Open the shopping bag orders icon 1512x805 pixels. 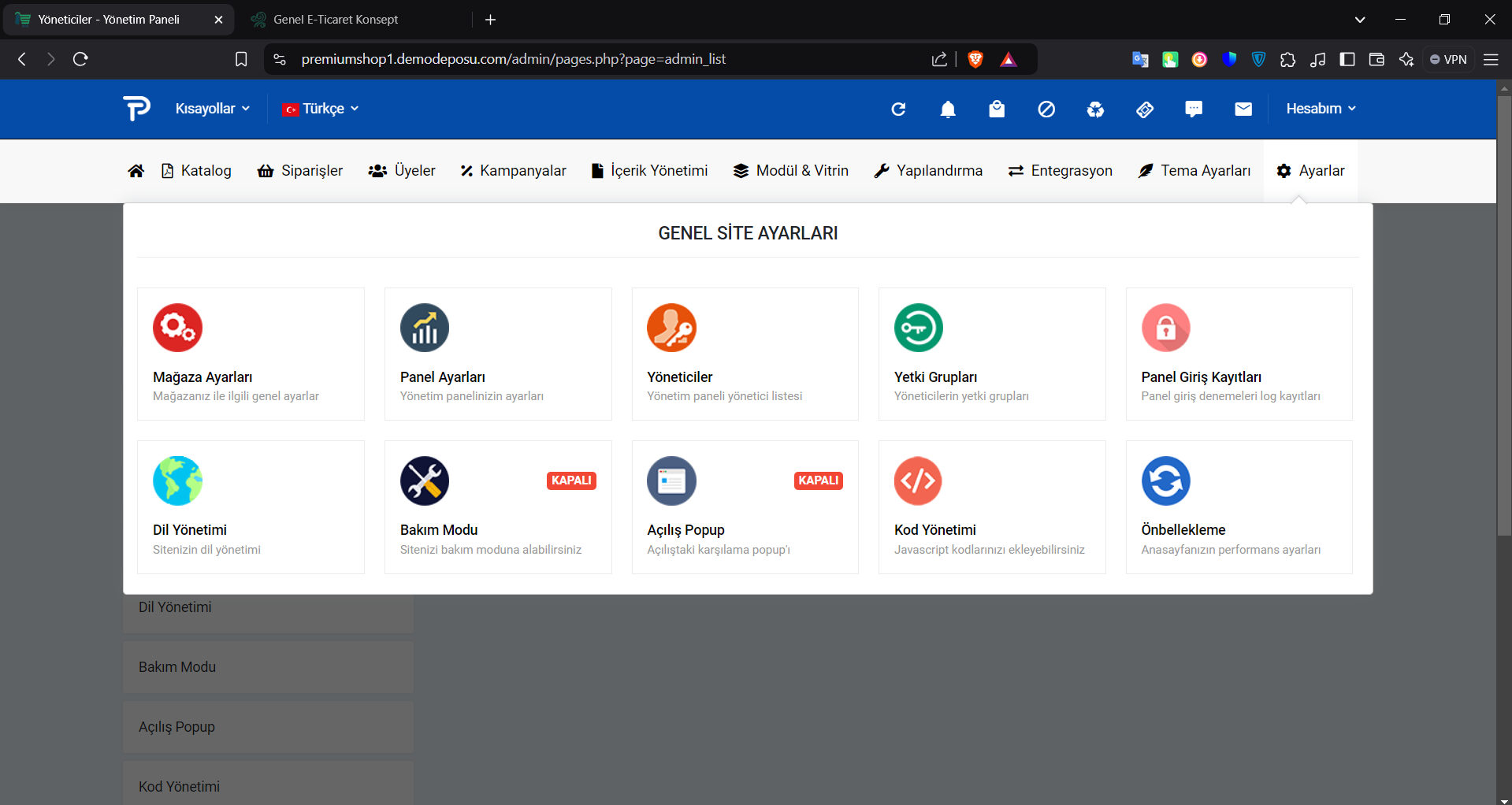(x=997, y=109)
